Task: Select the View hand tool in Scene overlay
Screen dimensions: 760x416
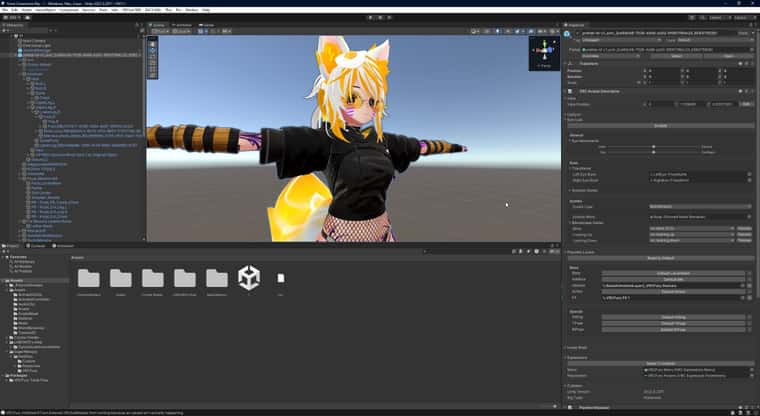Action: (153, 44)
